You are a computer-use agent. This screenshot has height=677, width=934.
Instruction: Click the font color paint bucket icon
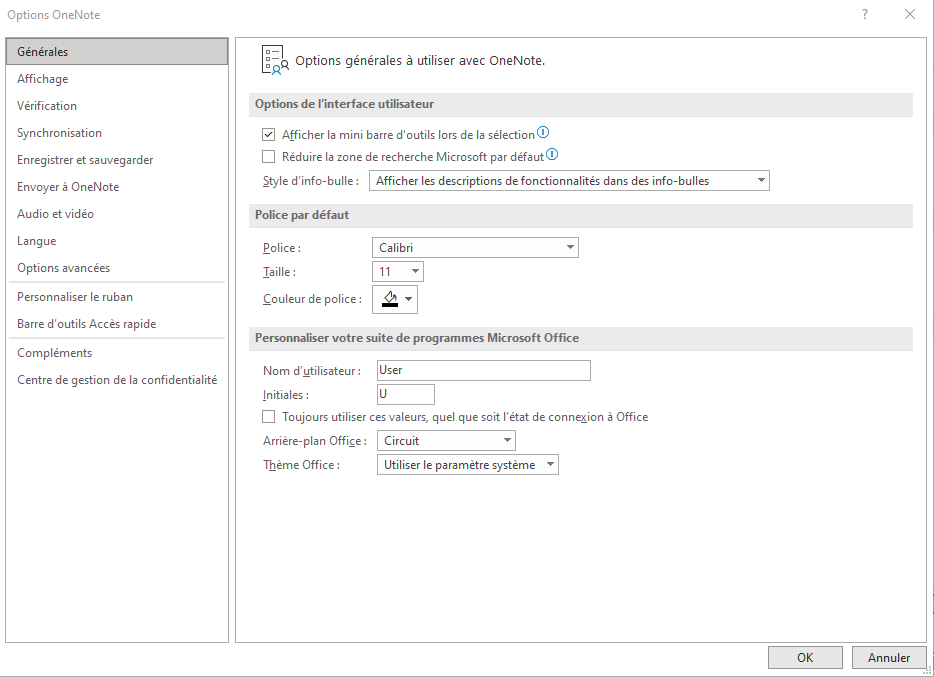390,299
